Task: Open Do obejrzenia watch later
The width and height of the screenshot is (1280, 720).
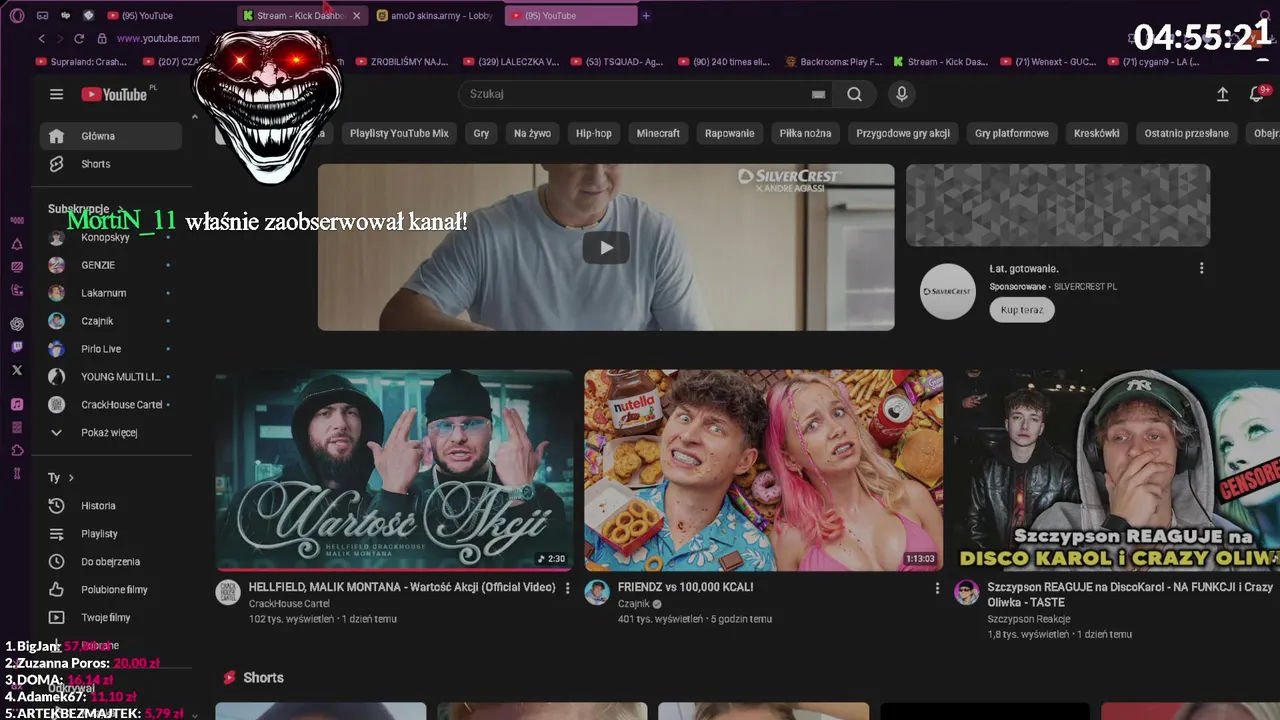Action: coord(110,562)
